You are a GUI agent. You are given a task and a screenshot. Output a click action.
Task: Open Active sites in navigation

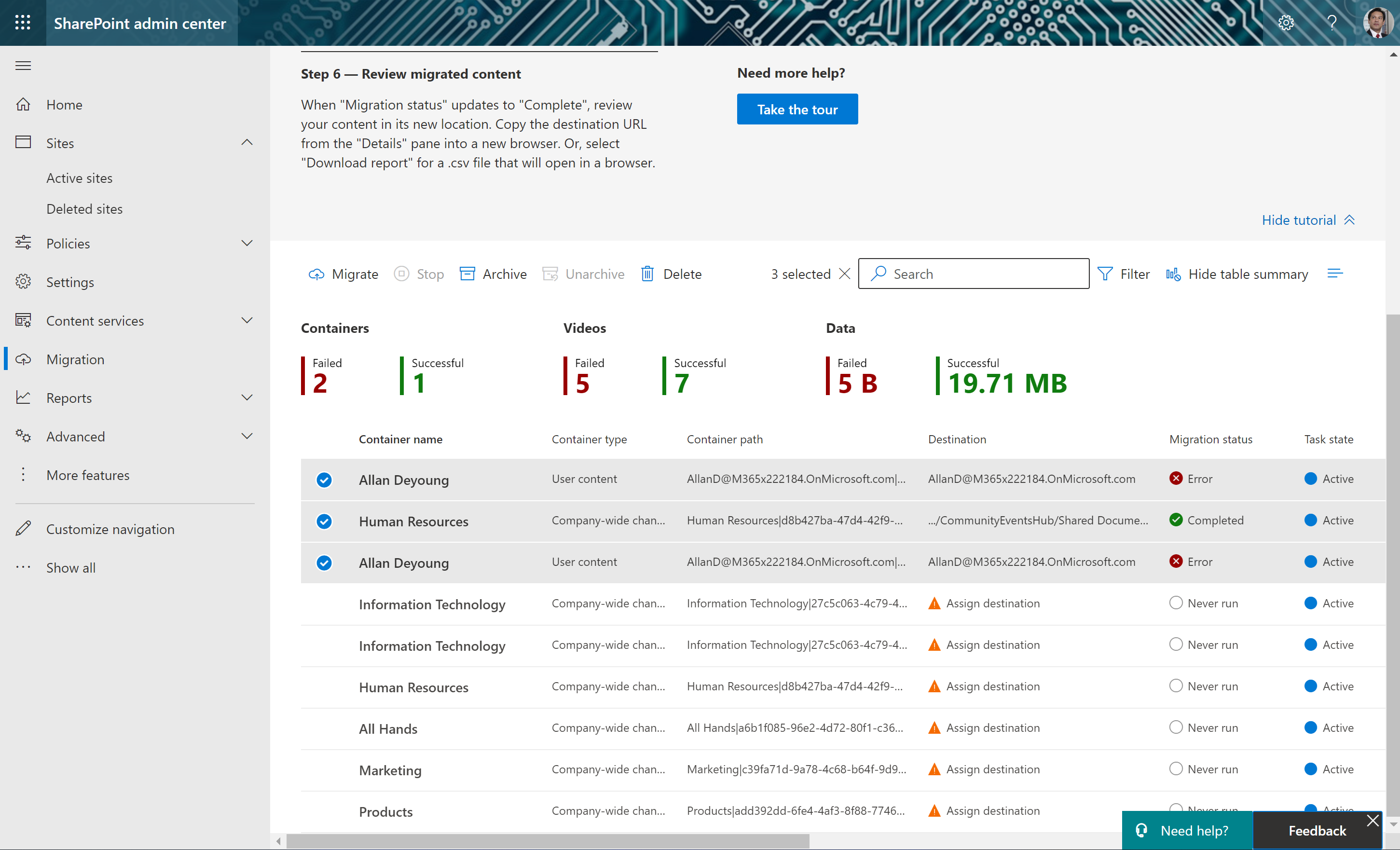[x=80, y=178]
